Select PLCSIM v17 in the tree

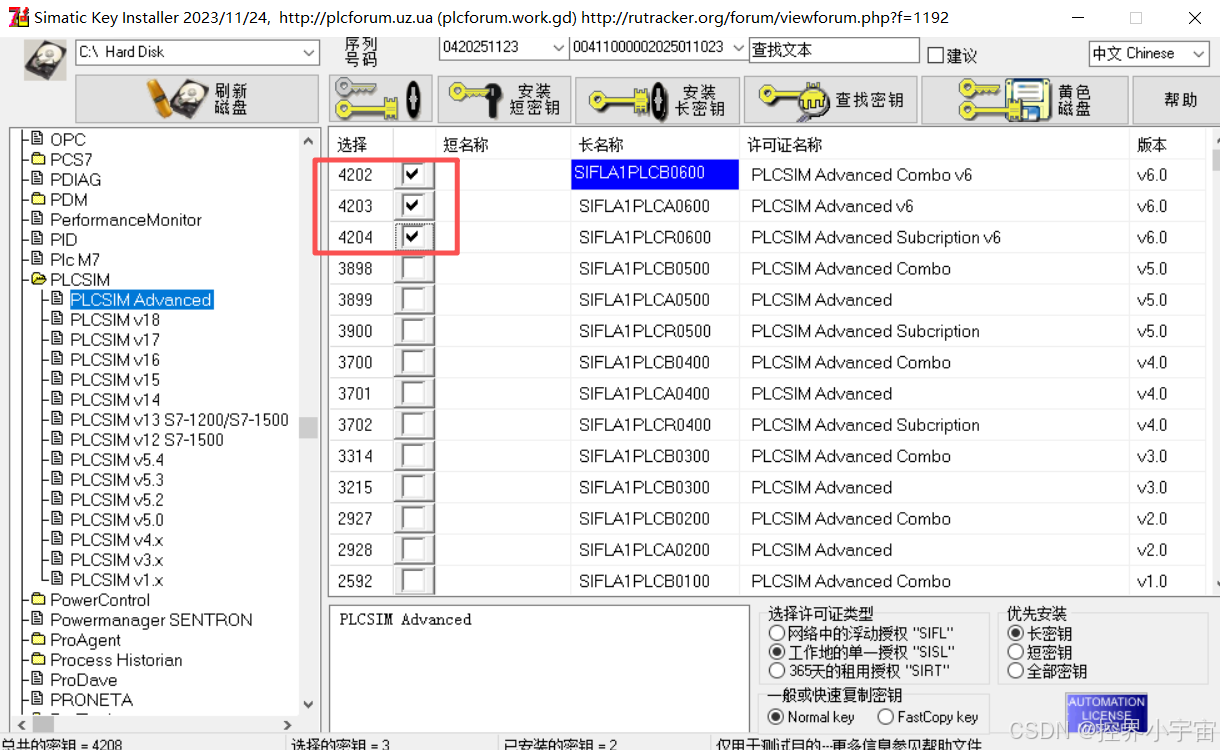tap(115, 340)
